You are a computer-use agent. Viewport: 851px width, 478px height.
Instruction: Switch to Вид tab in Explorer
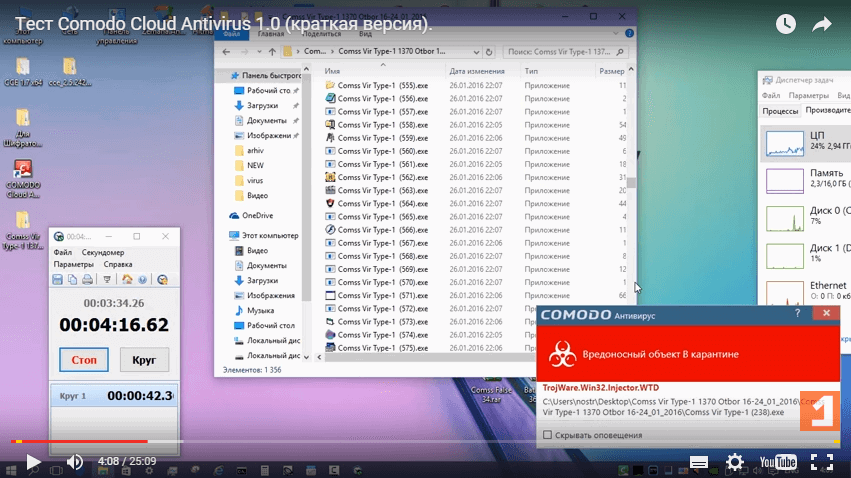pyautogui.click(x=365, y=34)
